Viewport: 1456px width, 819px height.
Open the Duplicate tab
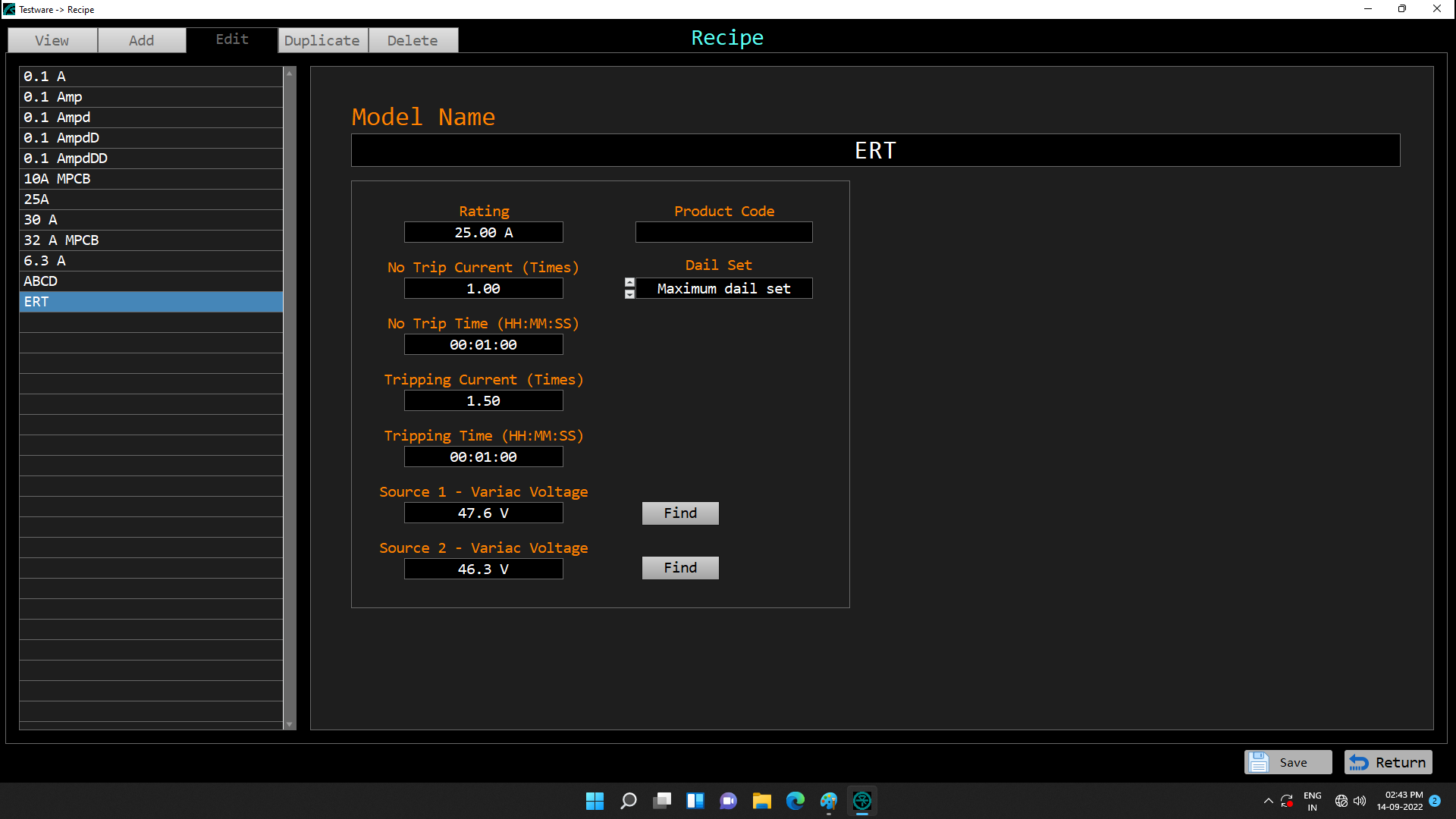click(x=322, y=40)
